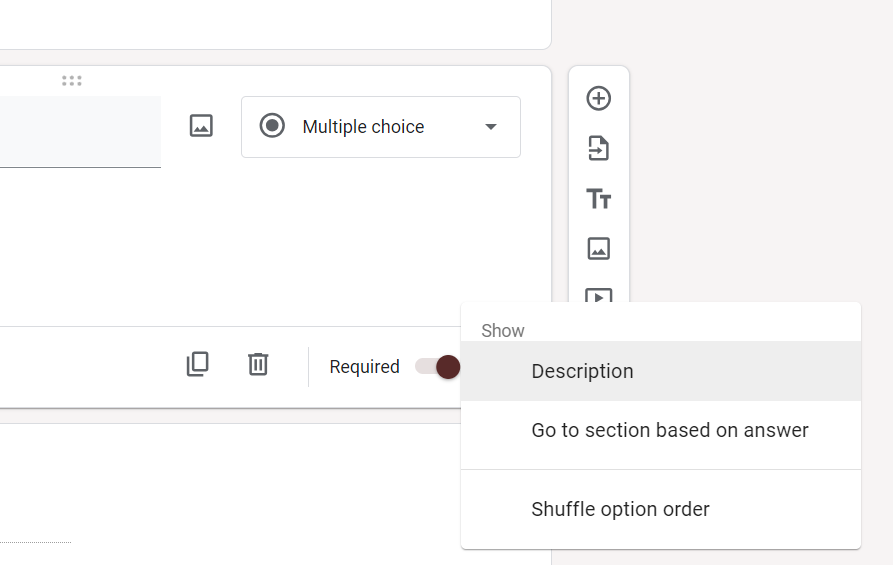Click Add image icon in side toolbar

tap(598, 248)
